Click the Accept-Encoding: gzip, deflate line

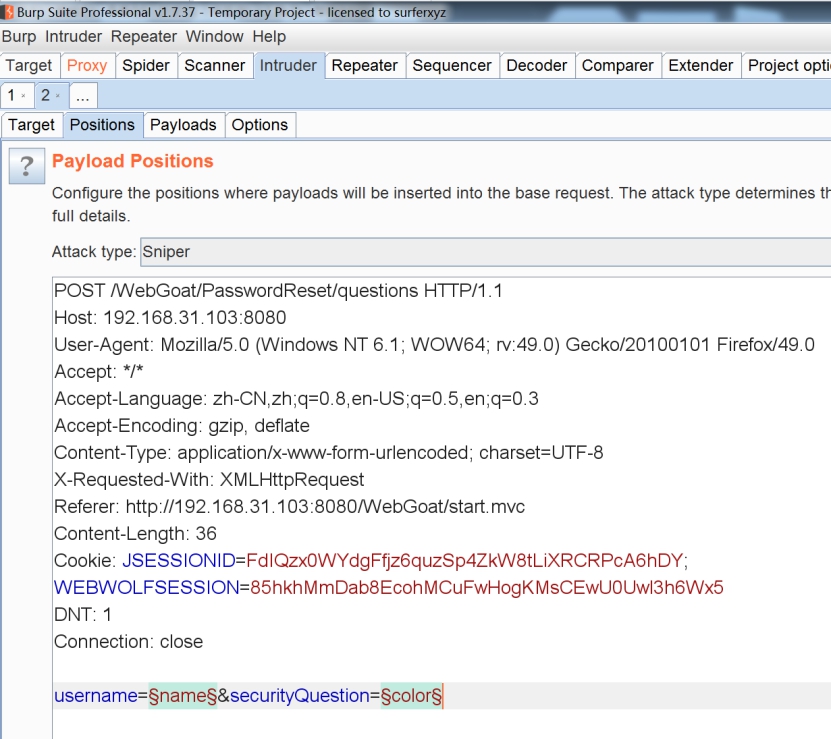(182, 426)
